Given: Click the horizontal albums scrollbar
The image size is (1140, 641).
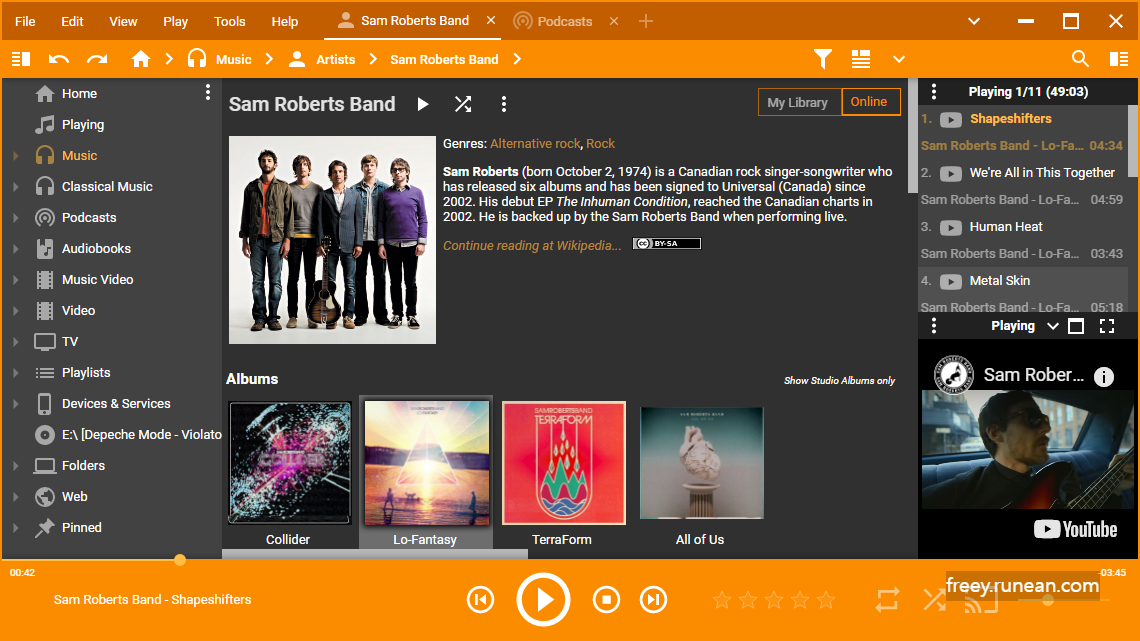Looking at the screenshot, I should point(374,554).
